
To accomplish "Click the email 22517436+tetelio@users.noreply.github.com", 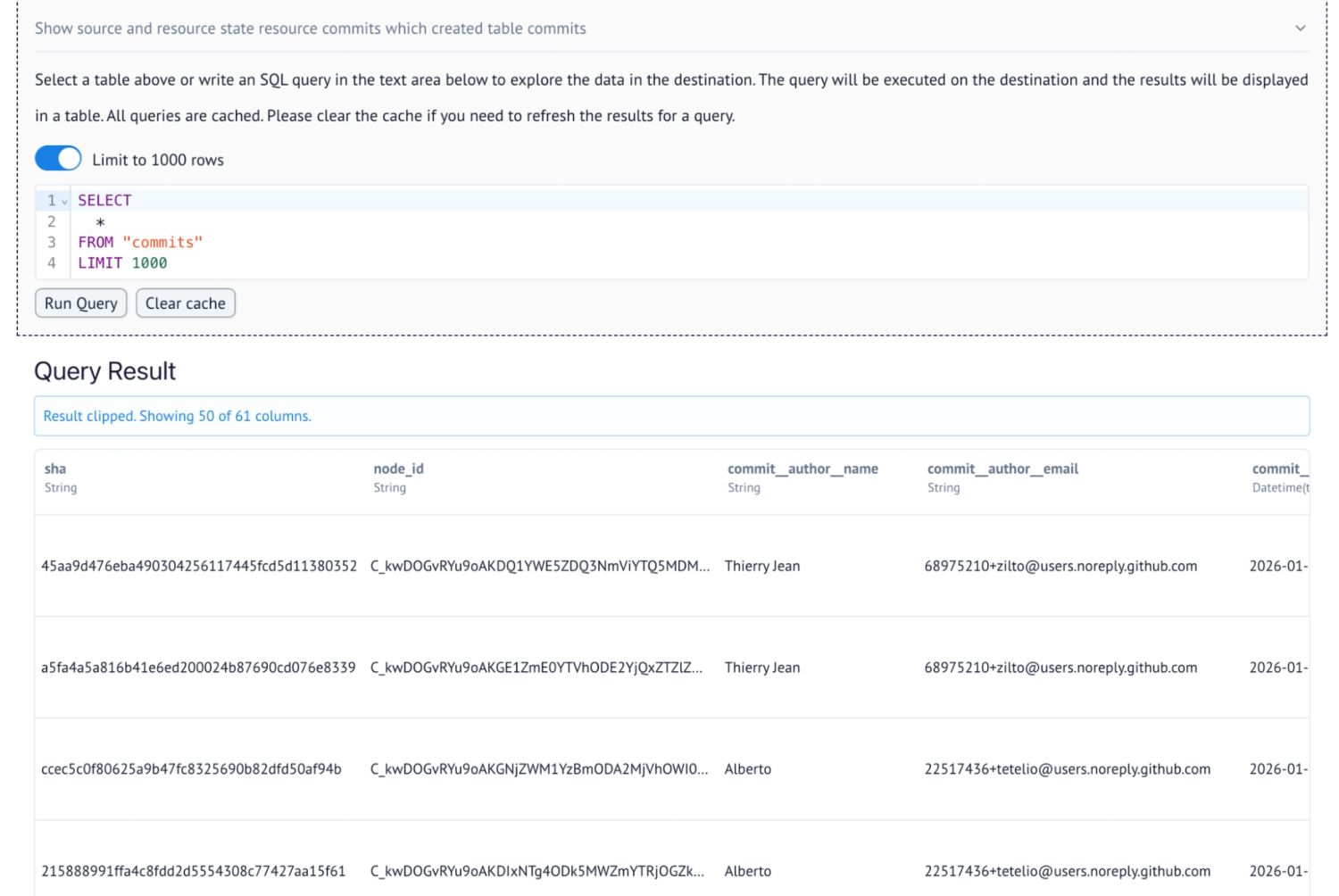I will (1068, 768).
